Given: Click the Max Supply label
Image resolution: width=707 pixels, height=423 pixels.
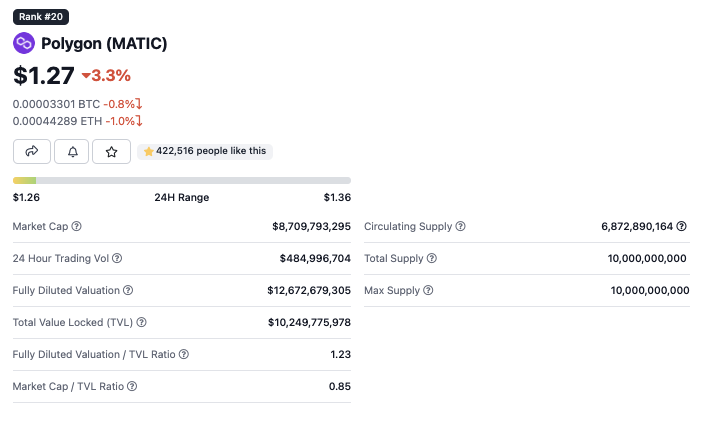Looking at the screenshot, I should click(x=392, y=290).
